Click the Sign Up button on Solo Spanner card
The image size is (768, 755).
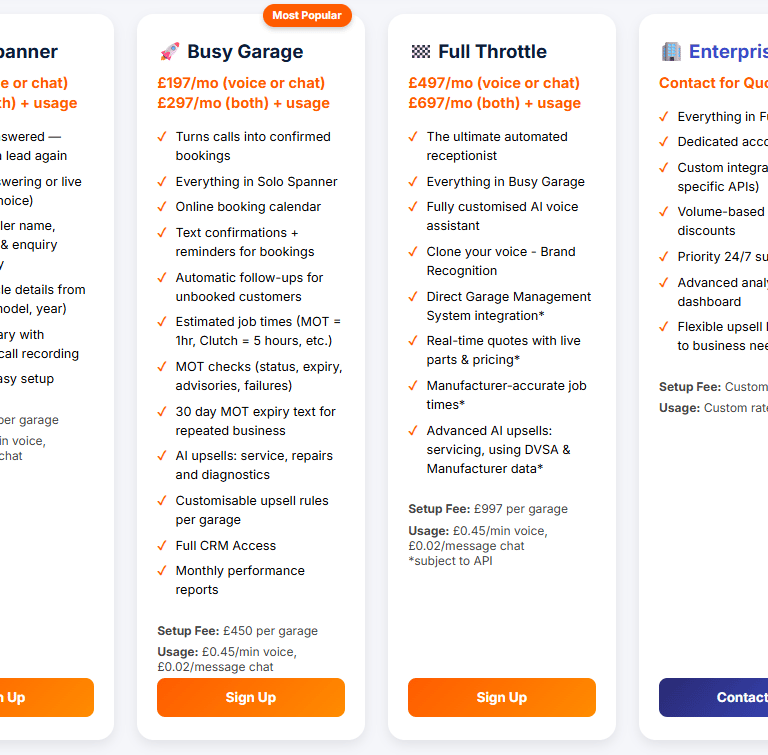[x=47, y=697]
